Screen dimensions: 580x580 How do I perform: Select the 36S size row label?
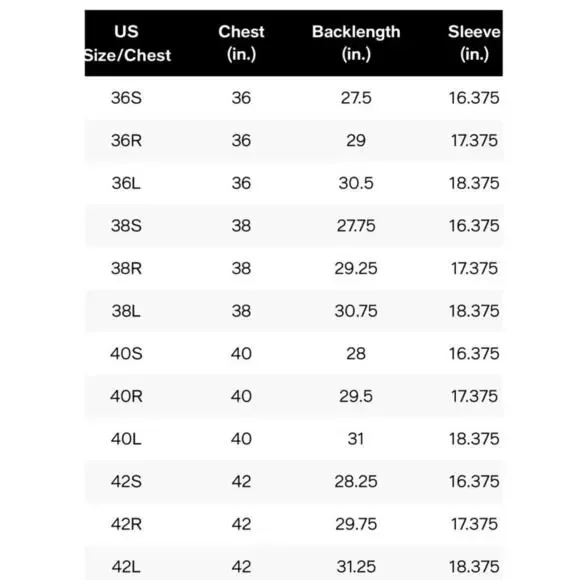click(126, 98)
